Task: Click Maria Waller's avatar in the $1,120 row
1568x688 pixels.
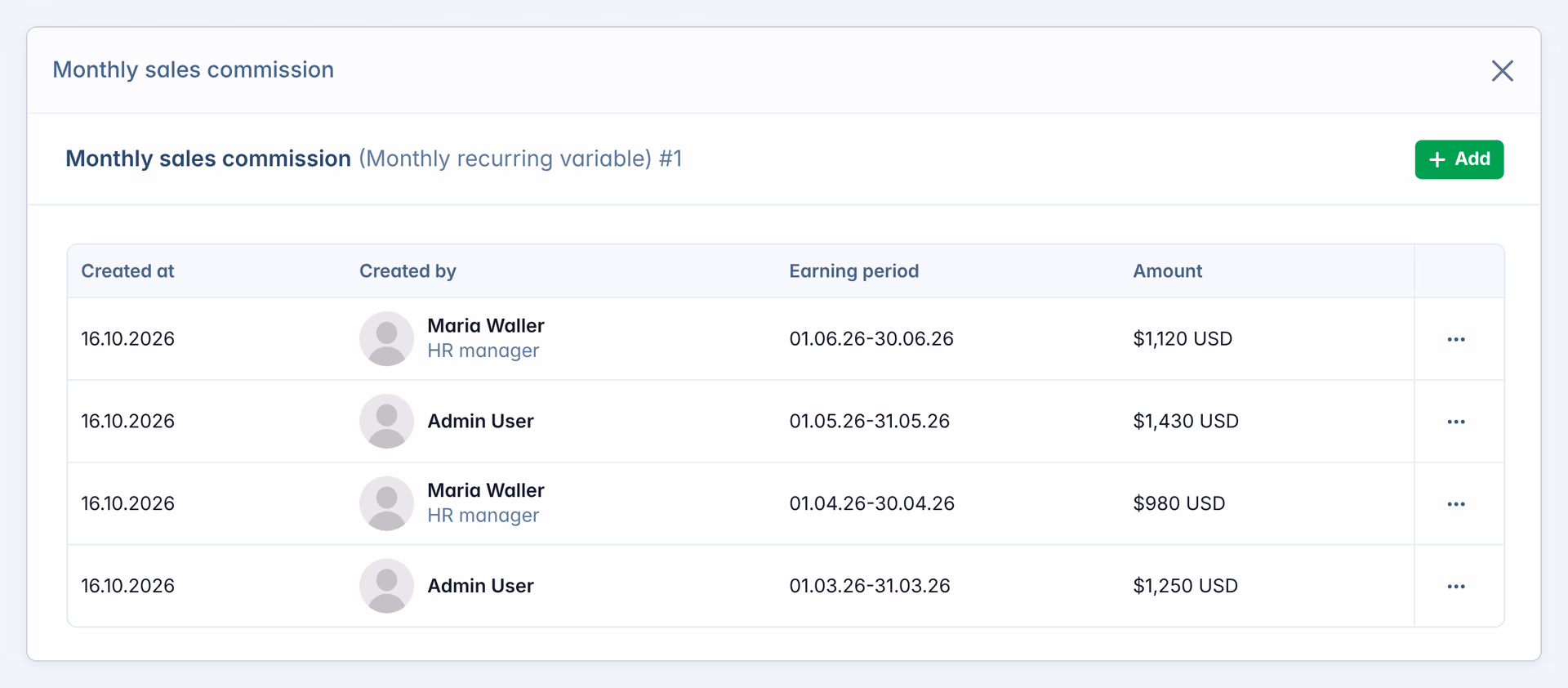Action: (x=386, y=338)
